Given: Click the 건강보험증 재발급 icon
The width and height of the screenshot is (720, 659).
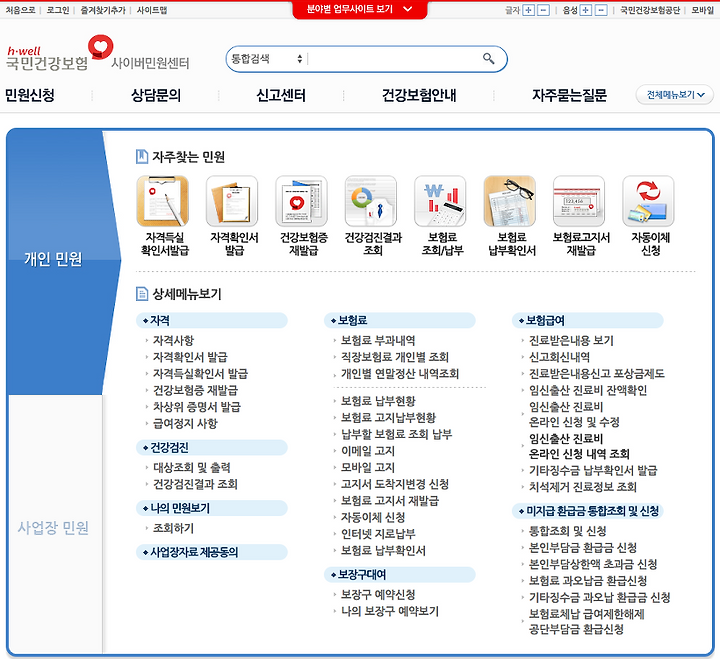Looking at the screenshot, I should click(301, 201).
